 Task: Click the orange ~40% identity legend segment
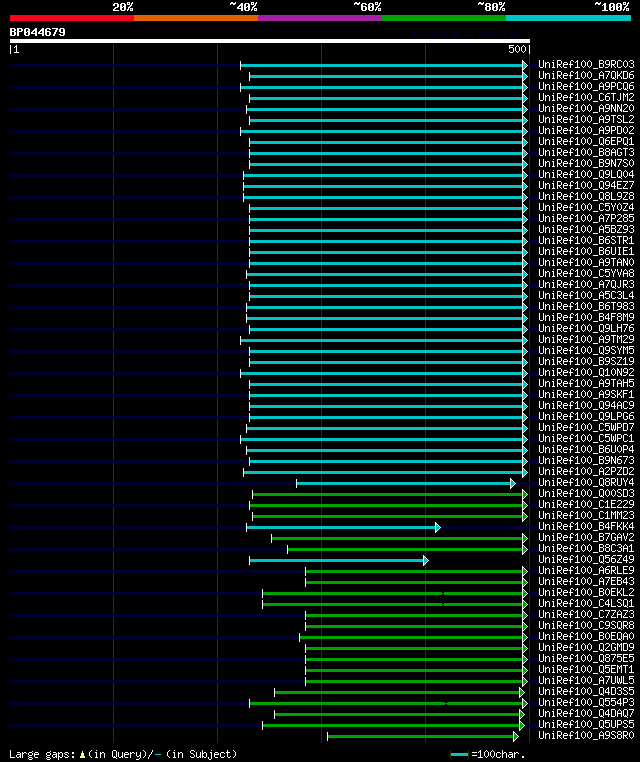point(196,18)
